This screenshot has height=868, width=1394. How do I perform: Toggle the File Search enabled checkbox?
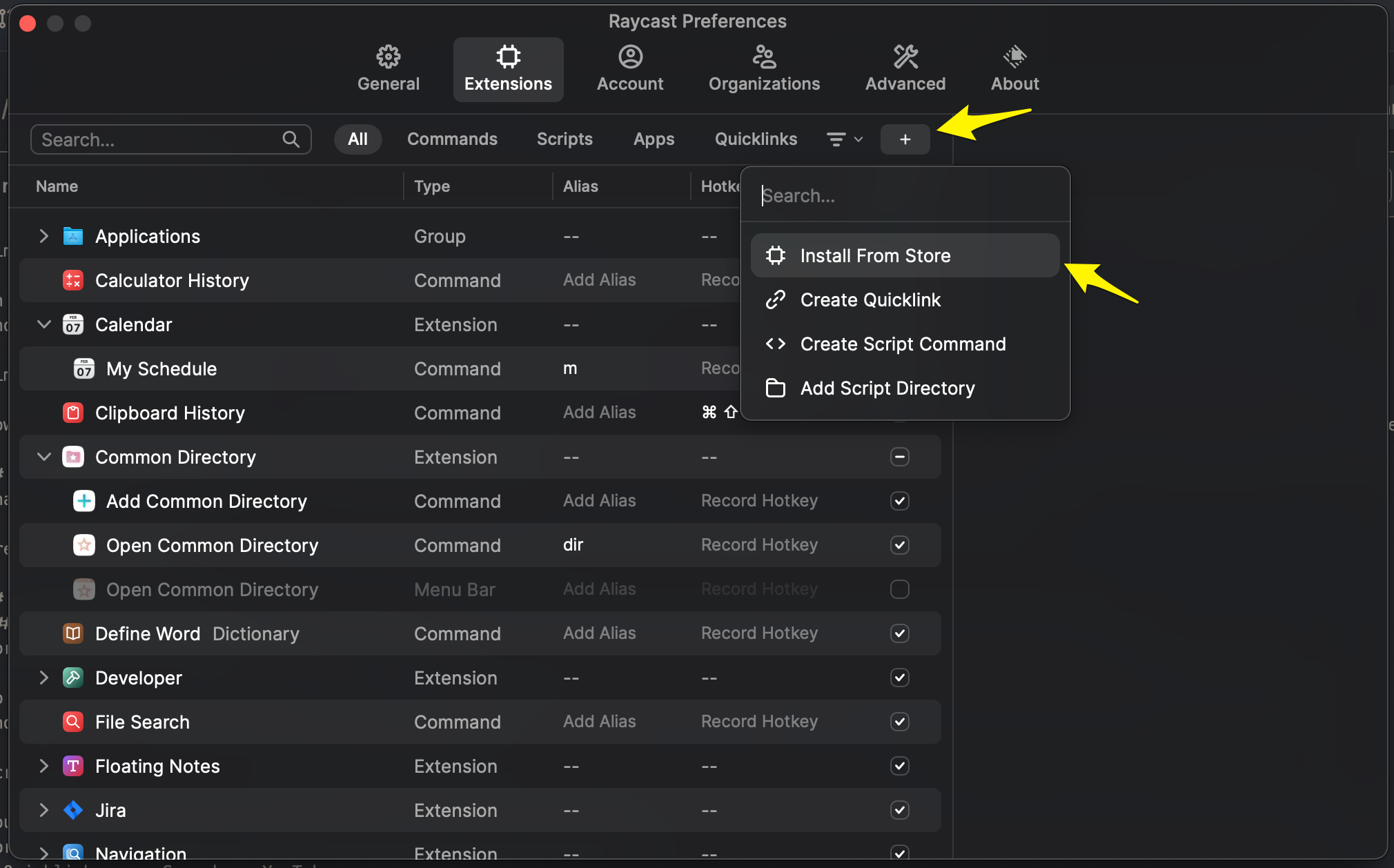(899, 722)
